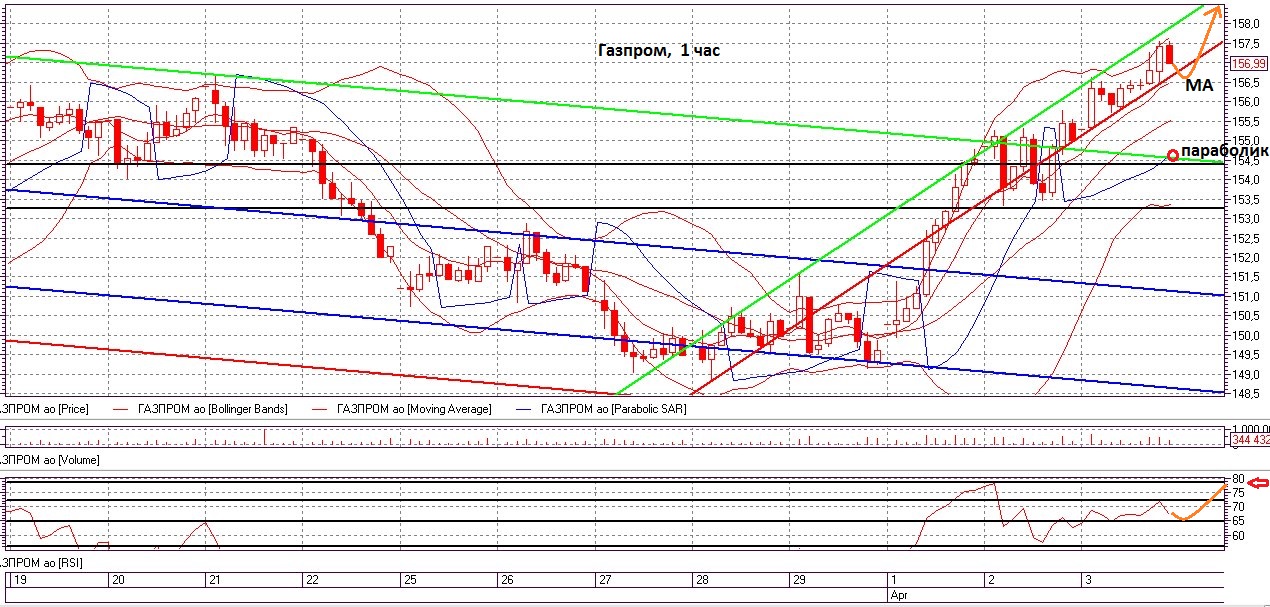Click the 153.5 price axis label
Viewport: 1270px width, 607px height.
pyautogui.click(x=1246, y=200)
